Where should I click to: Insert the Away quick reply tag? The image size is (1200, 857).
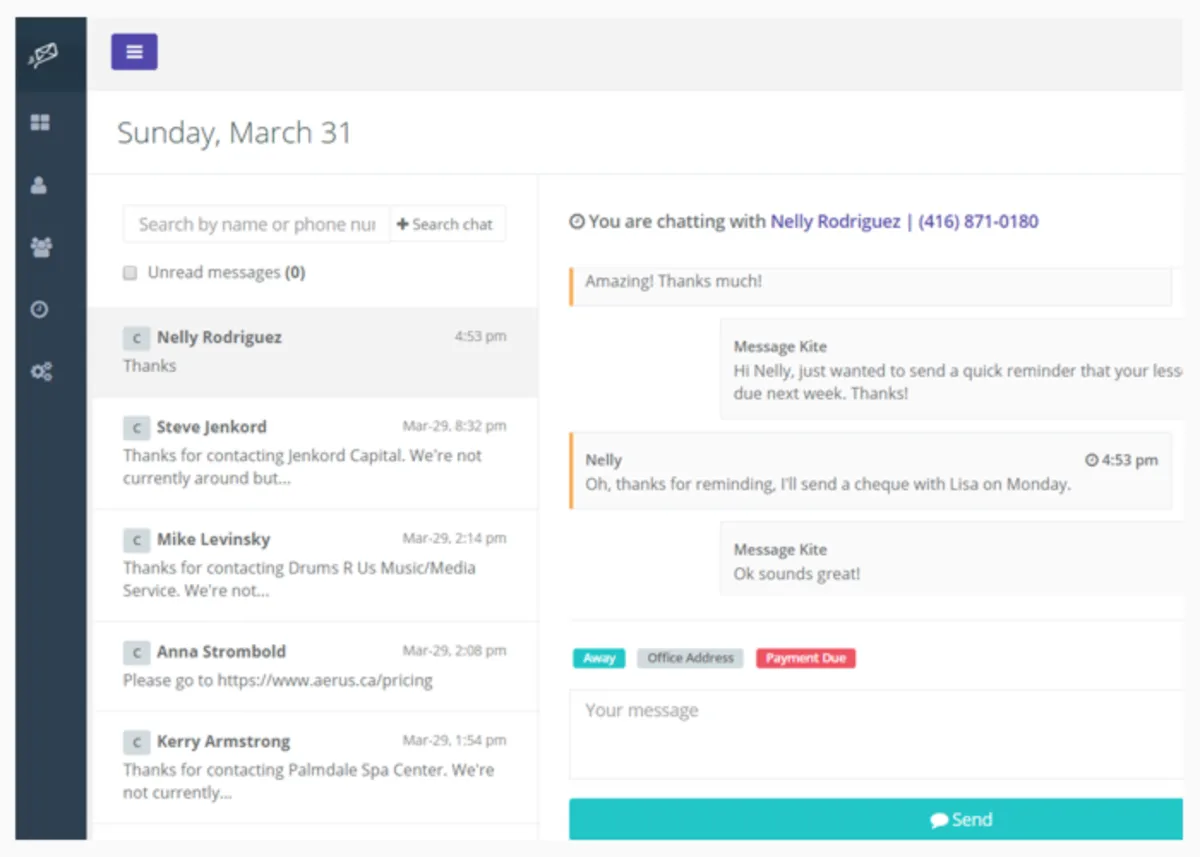tap(599, 658)
